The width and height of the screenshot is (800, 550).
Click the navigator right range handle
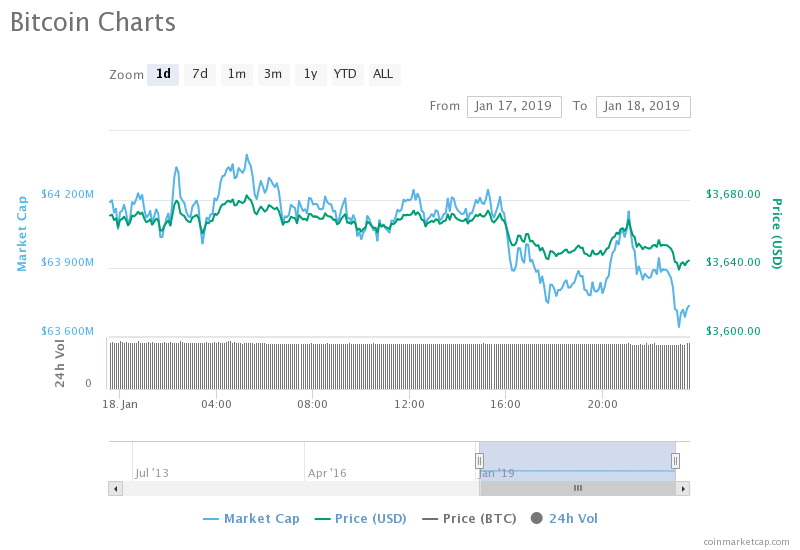676,460
